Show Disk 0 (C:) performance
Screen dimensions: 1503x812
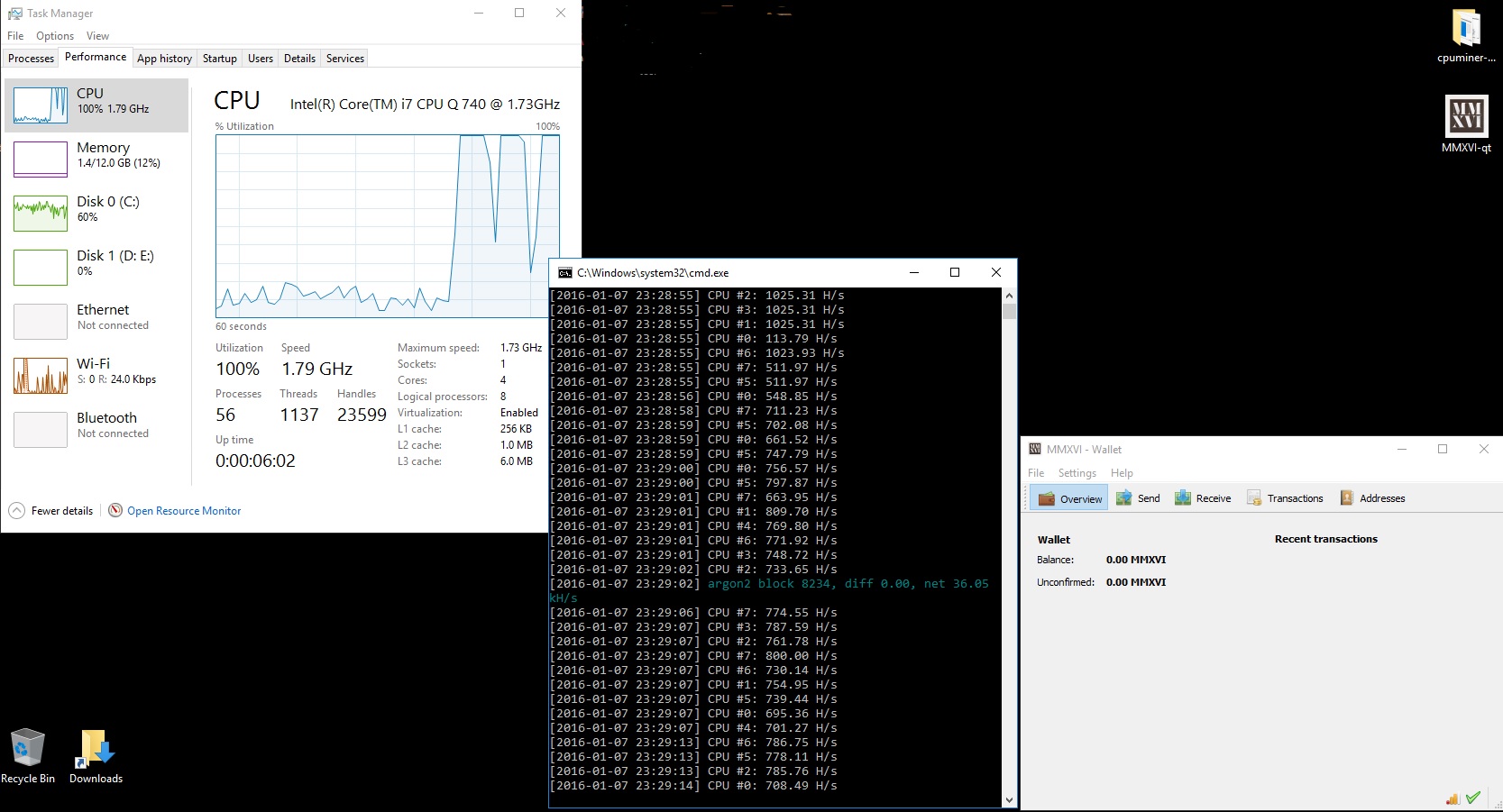[x=97, y=213]
